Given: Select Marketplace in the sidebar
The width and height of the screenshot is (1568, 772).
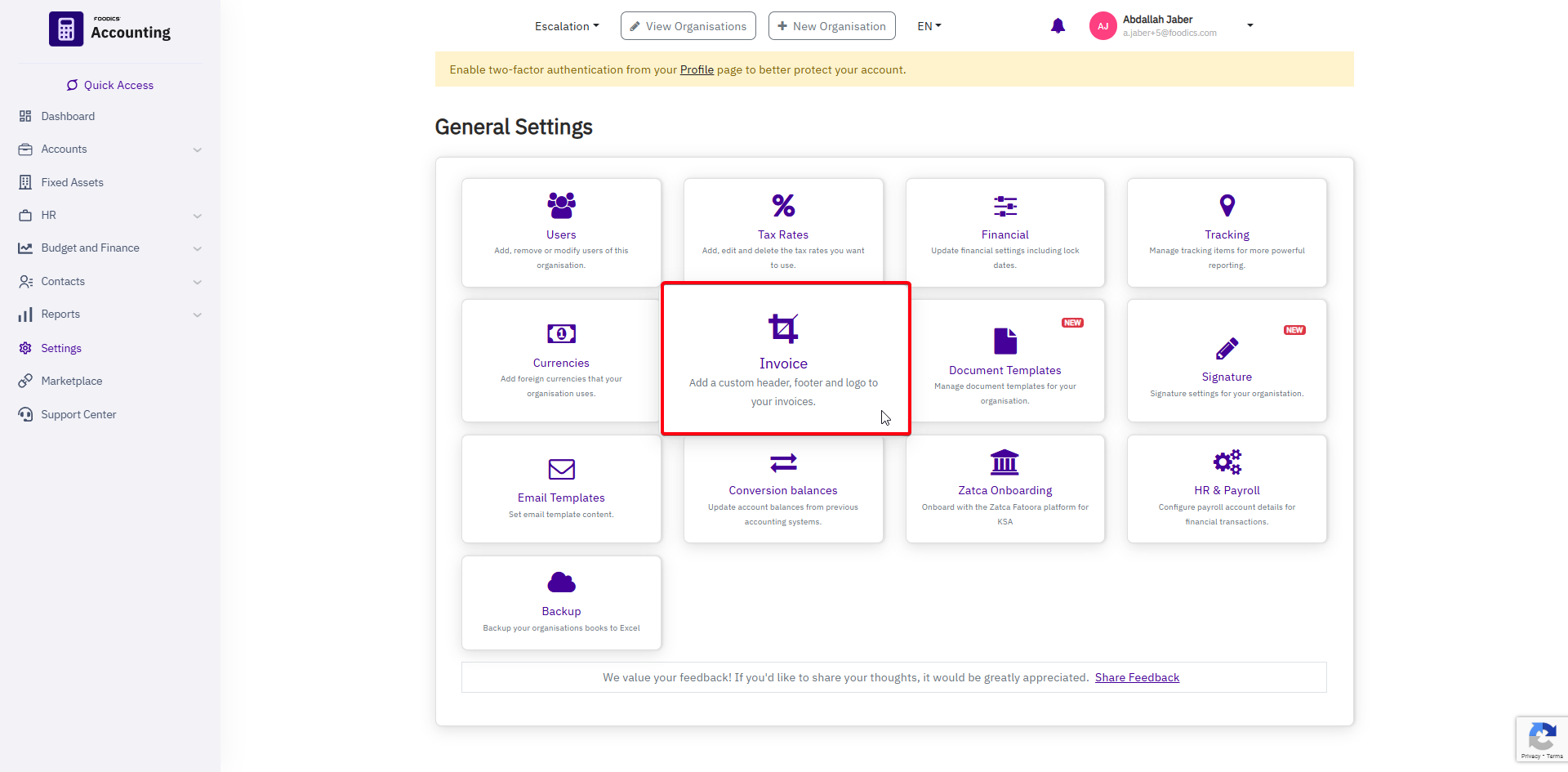Looking at the screenshot, I should point(71,380).
